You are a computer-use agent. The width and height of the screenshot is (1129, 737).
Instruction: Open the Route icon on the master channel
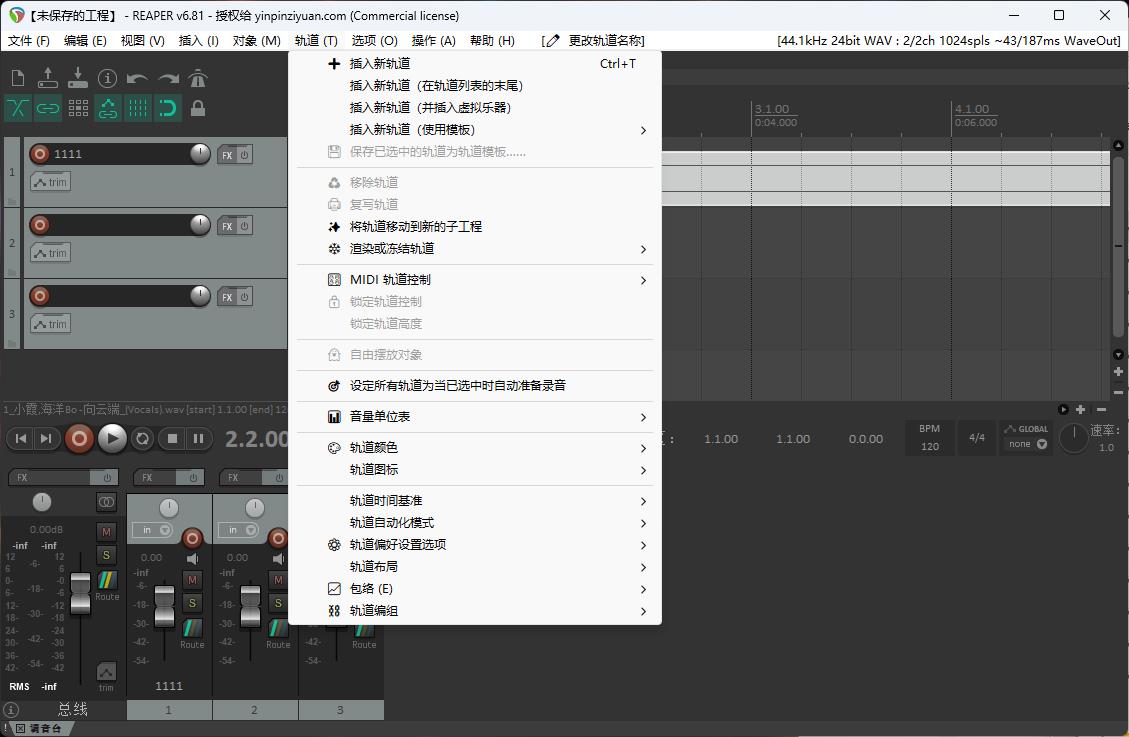coord(107,580)
